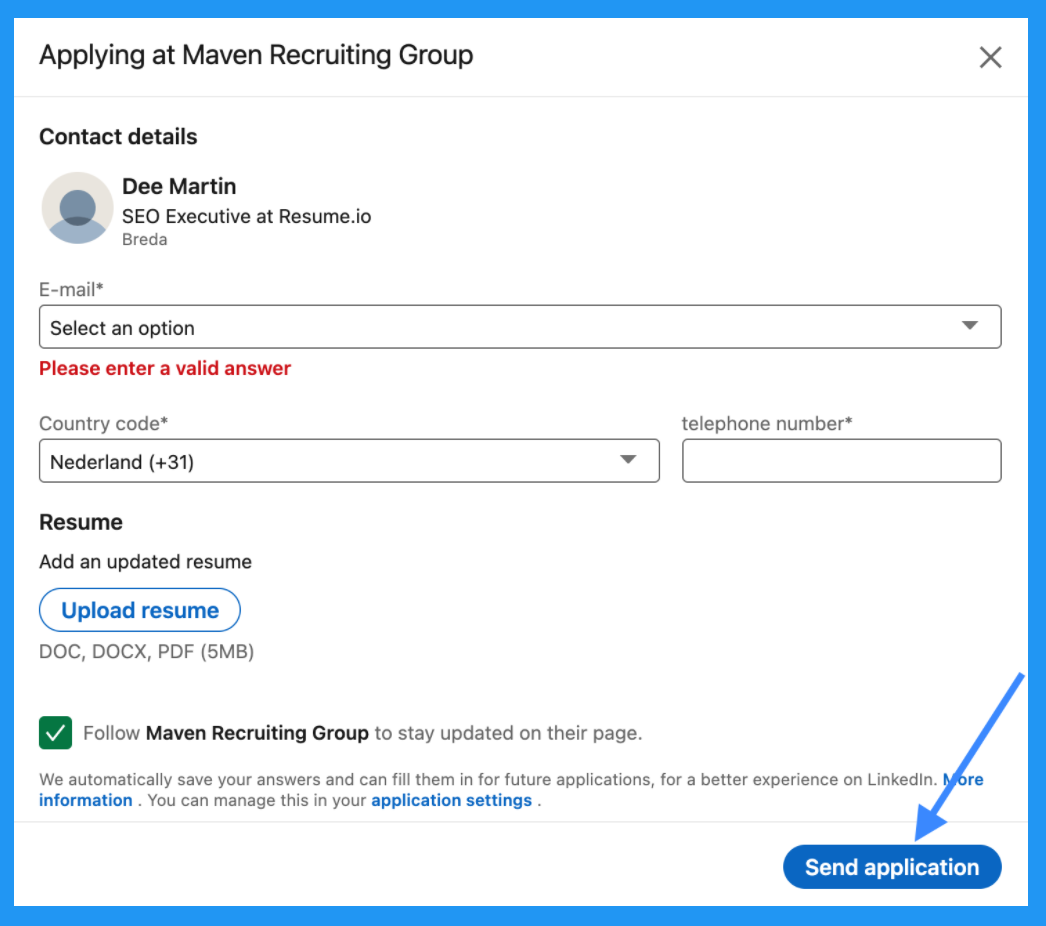Close the Applying at Maven Recruiting Group dialog
The width and height of the screenshot is (1046, 926).
(990, 57)
